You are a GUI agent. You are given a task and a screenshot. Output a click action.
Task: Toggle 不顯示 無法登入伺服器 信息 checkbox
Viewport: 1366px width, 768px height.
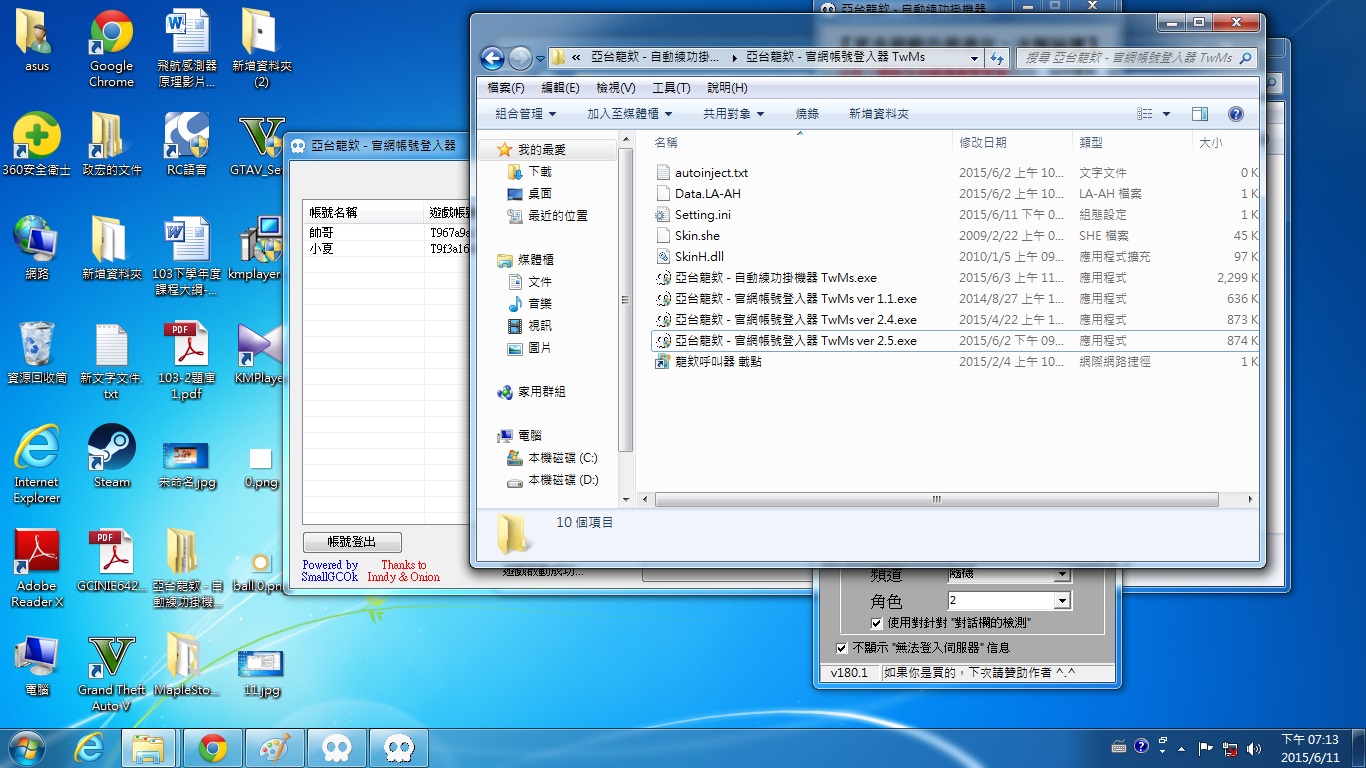click(x=841, y=647)
